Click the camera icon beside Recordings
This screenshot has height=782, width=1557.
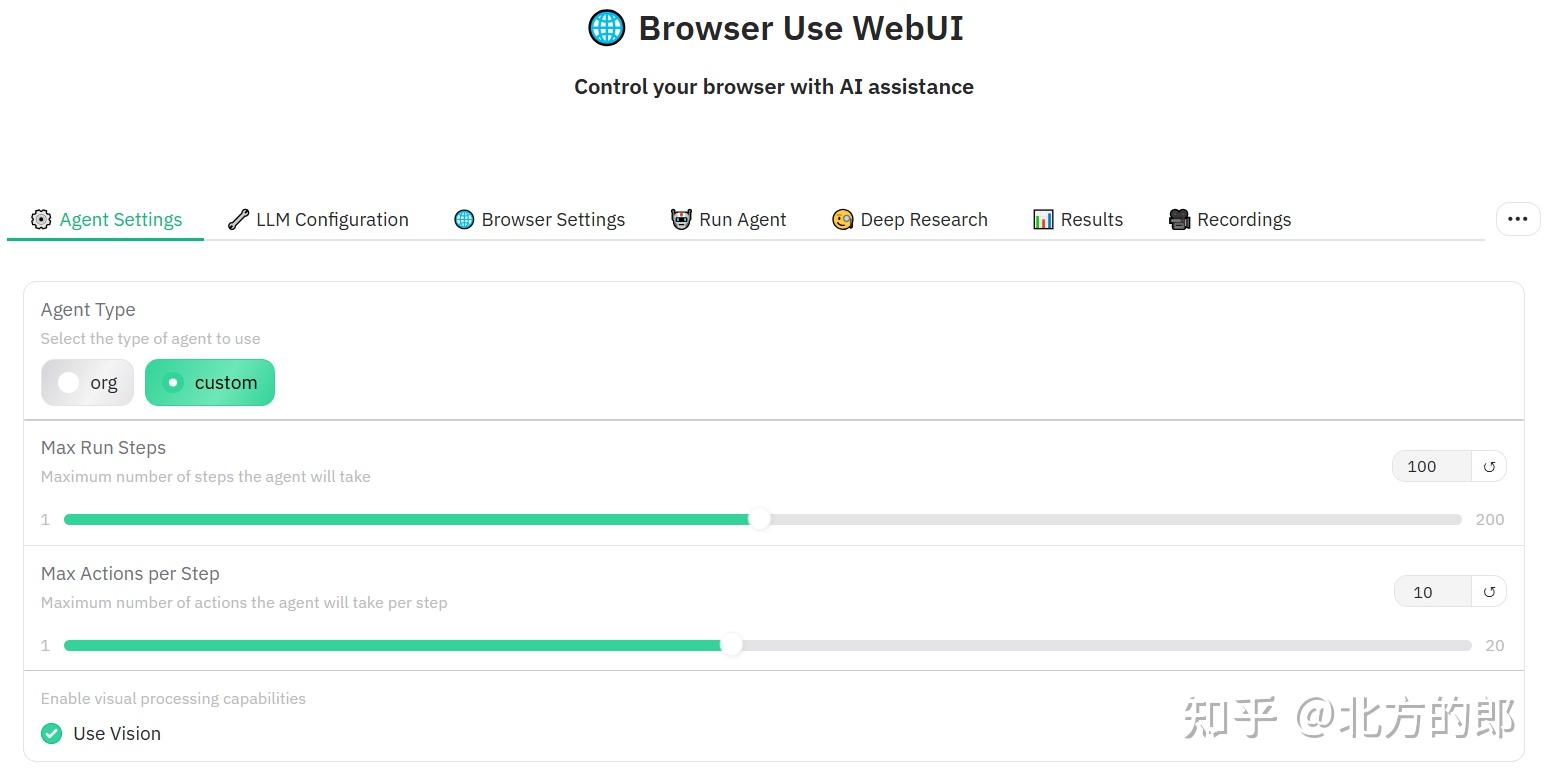pyautogui.click(x=1178, y=219)
